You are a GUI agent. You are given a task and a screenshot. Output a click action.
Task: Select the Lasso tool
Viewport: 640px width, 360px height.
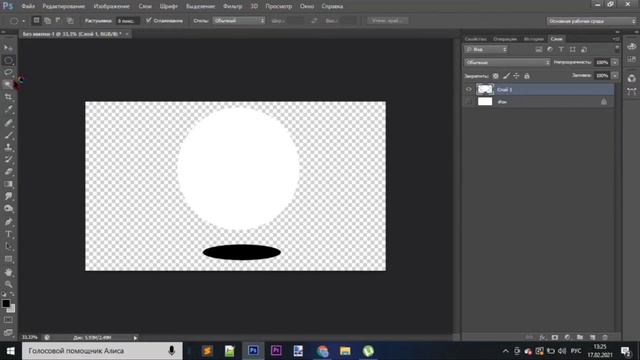click(x=8, y=72)
